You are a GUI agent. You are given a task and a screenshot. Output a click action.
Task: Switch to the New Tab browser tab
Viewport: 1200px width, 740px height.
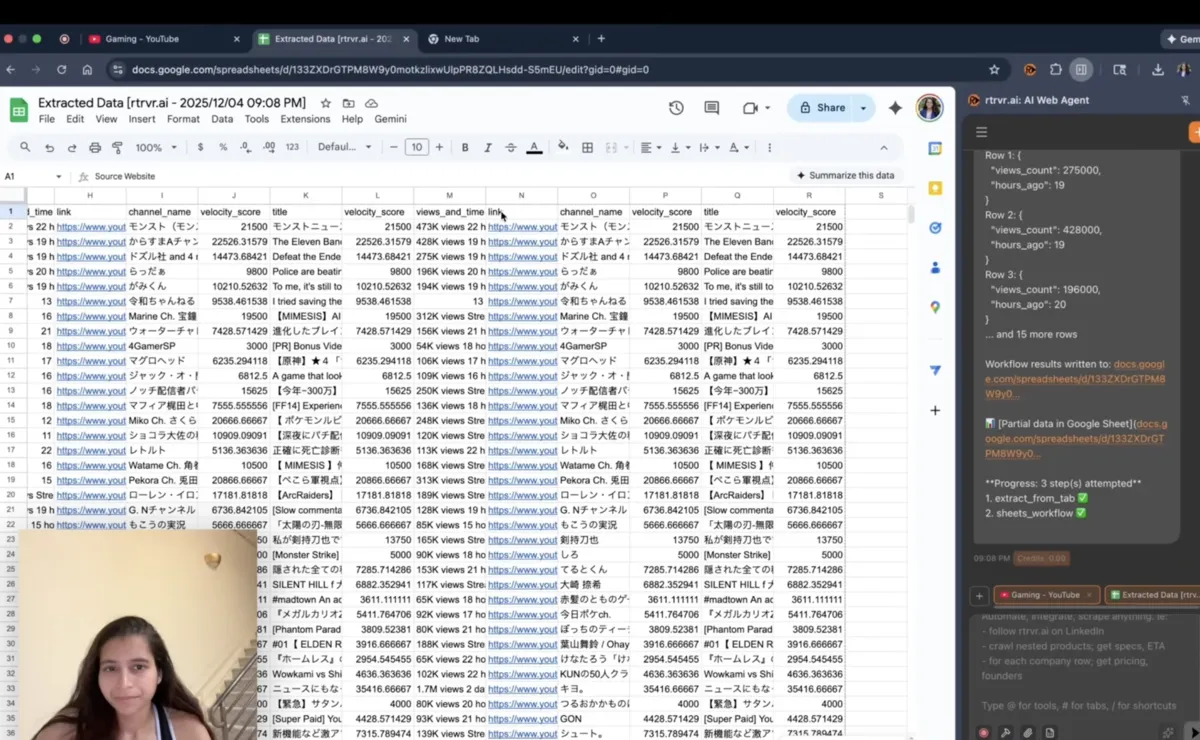coord(504,39)
